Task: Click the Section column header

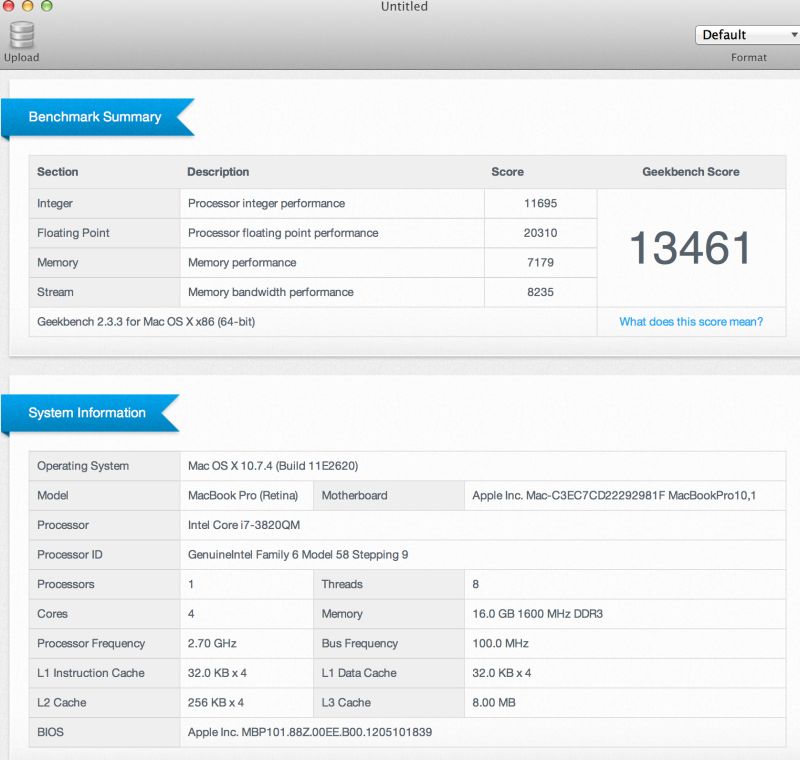Action: pos(58,172)
